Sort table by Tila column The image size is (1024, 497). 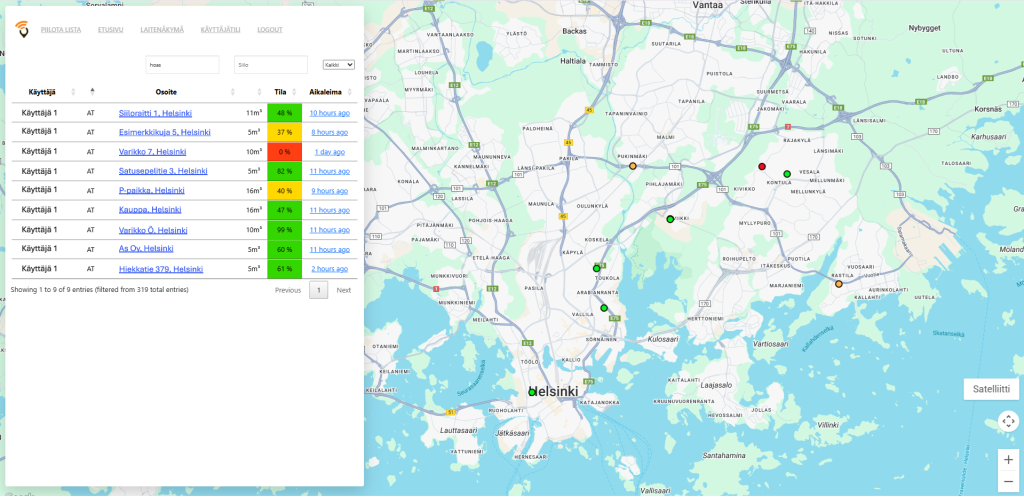click(280, 92)
